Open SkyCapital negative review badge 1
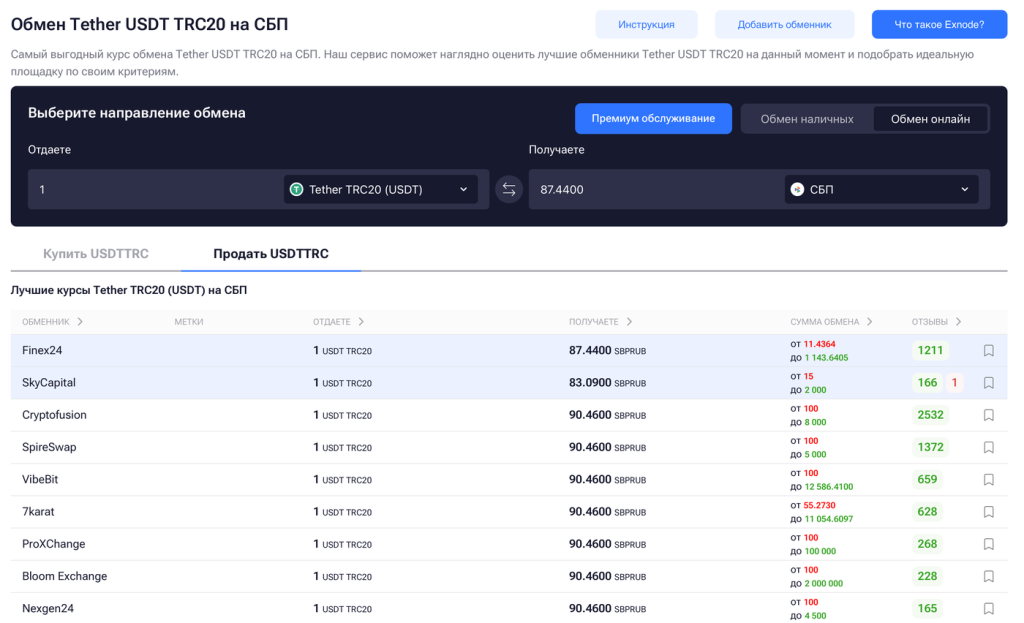The height and width of the screenshot is (623, 1024). tap(954, 383)
